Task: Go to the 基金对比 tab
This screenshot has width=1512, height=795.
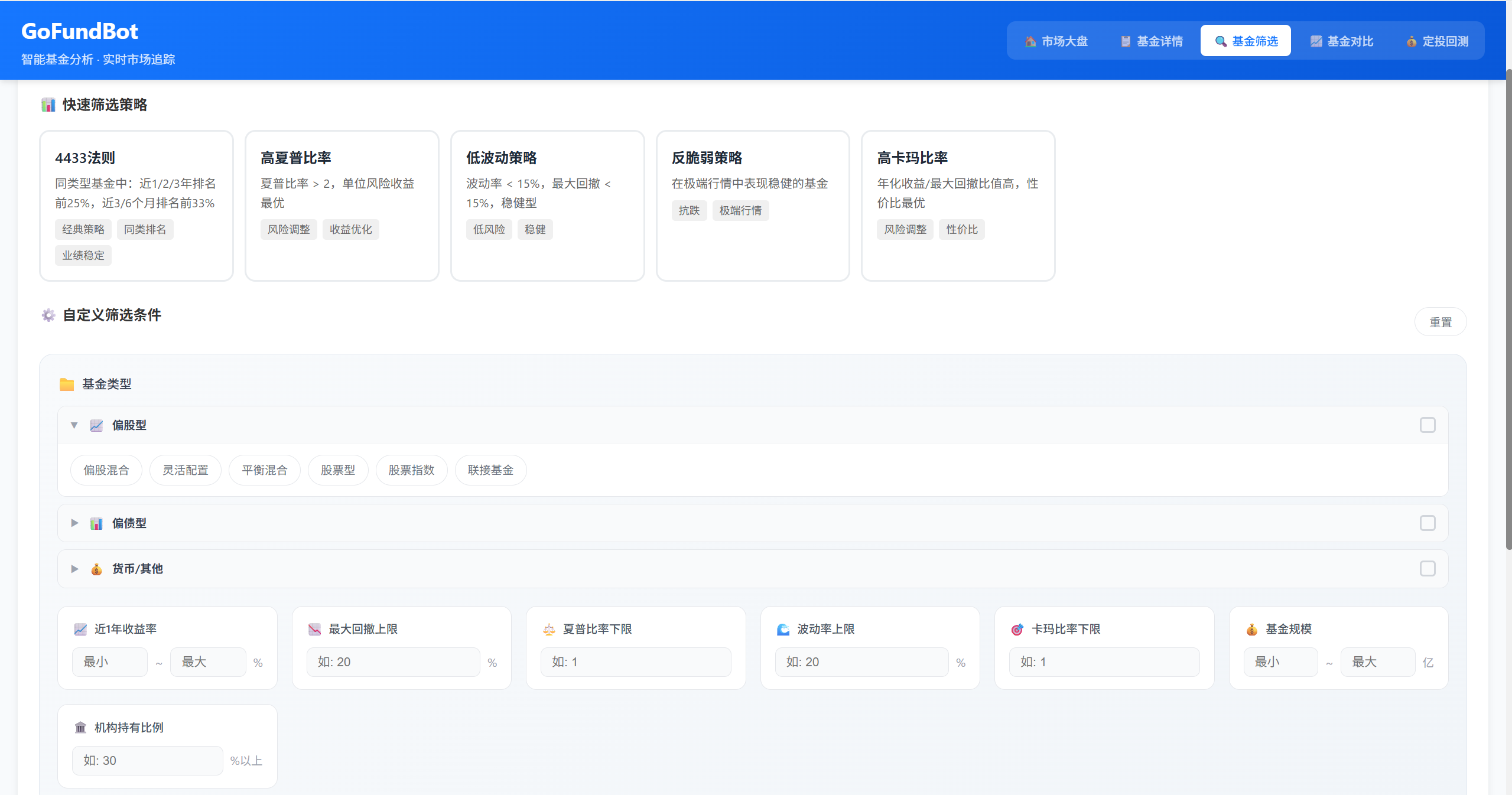Action: [1341, 41]
